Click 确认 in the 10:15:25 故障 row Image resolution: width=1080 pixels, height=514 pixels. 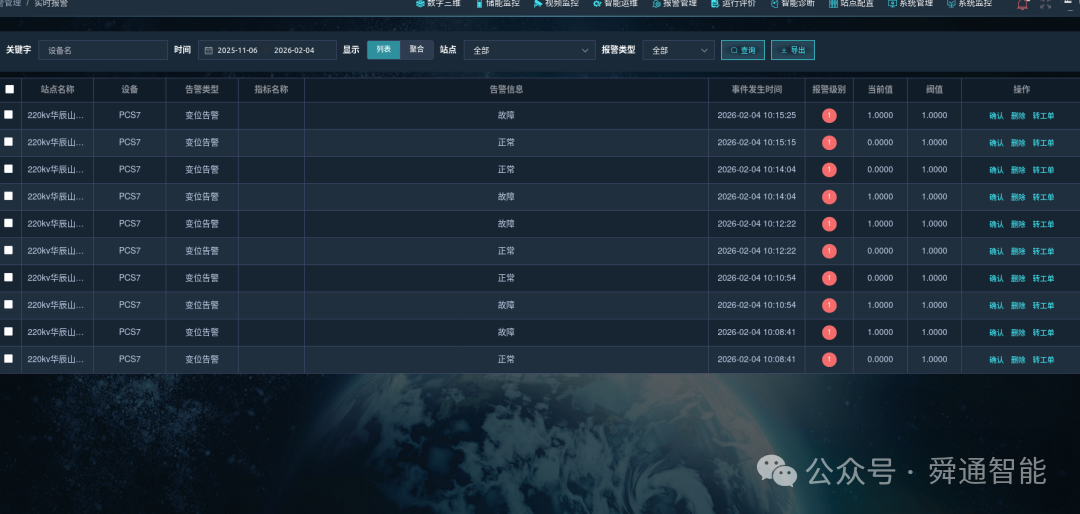[x=996, y=116]
